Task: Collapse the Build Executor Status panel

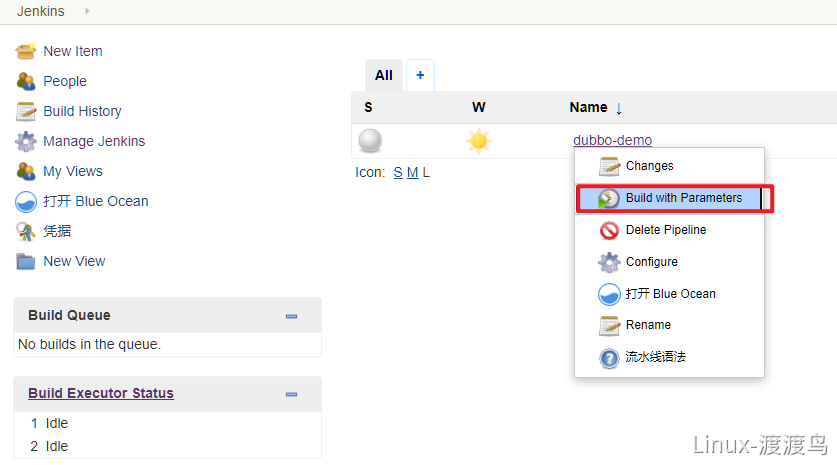Action: [291, 395]
